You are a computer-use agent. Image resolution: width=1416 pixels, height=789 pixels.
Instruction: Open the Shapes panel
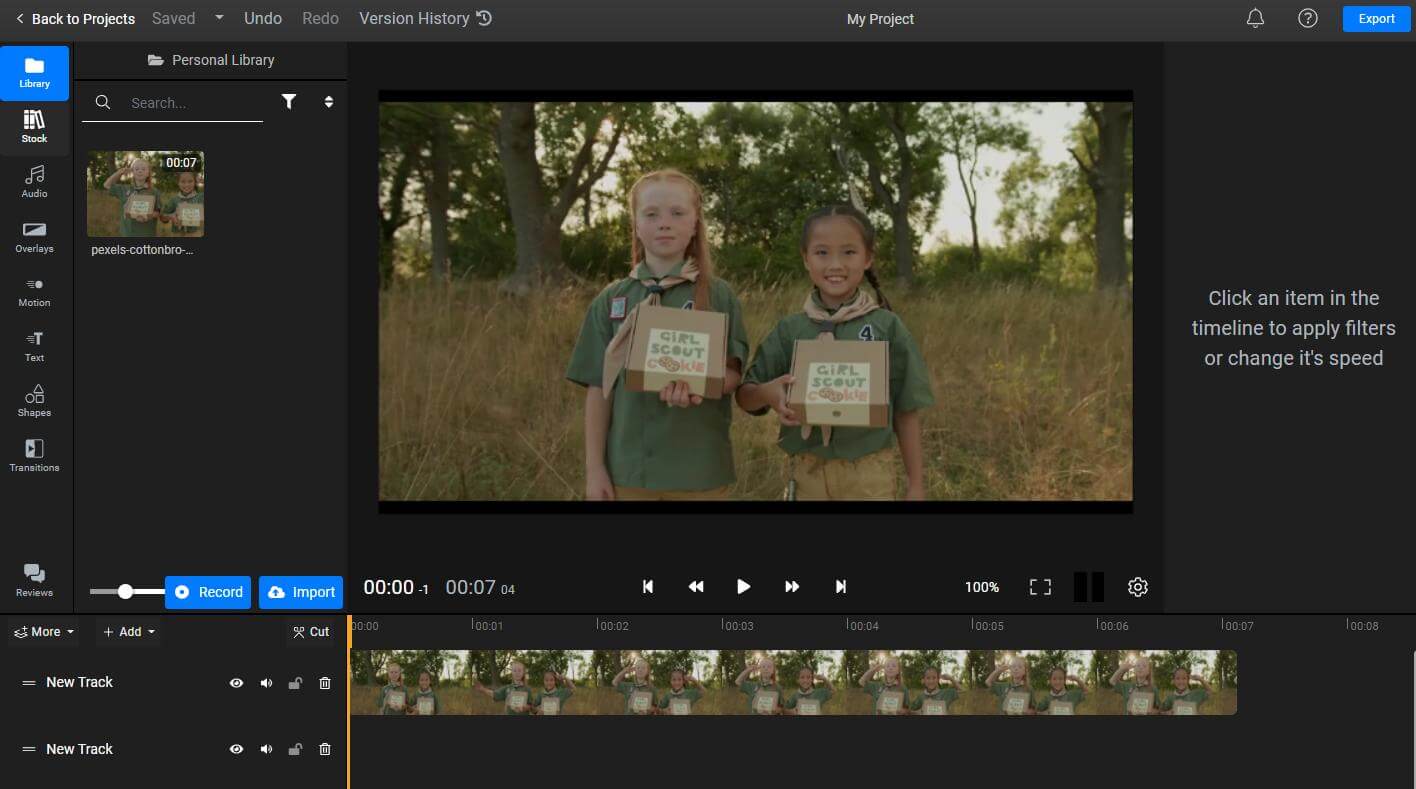34,401
